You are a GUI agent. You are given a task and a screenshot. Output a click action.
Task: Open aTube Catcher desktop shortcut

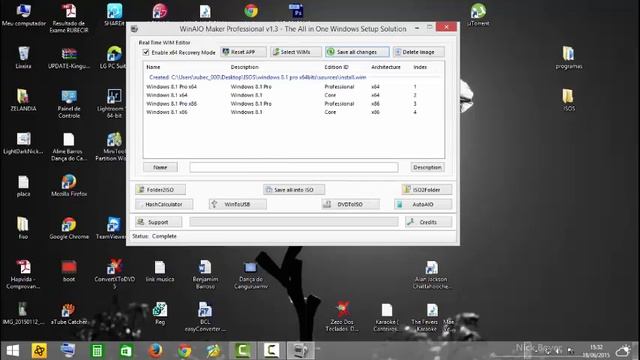pyautogui.click(x=69, y=313)
